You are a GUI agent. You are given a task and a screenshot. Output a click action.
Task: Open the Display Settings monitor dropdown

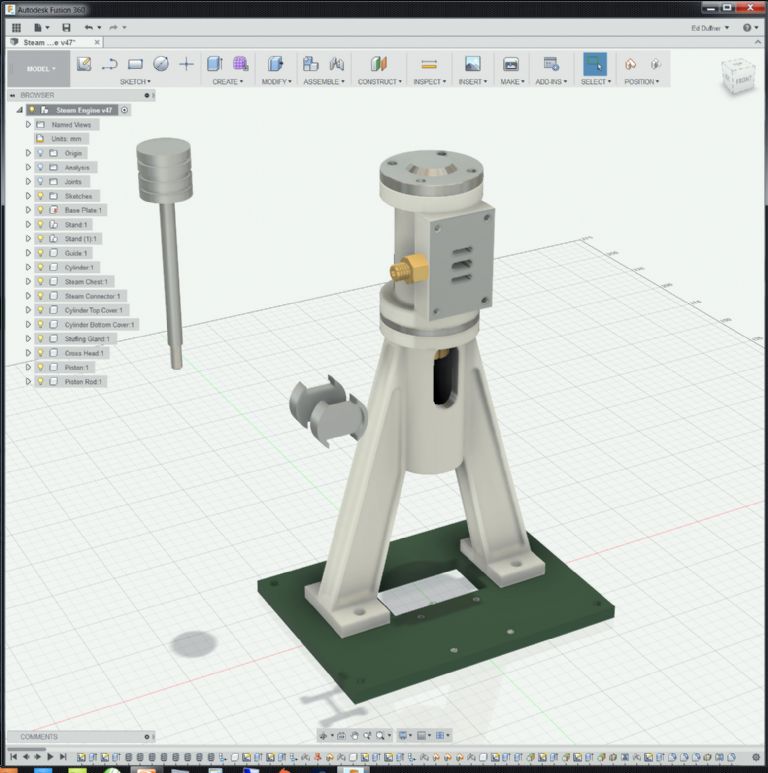click(405, 736)
